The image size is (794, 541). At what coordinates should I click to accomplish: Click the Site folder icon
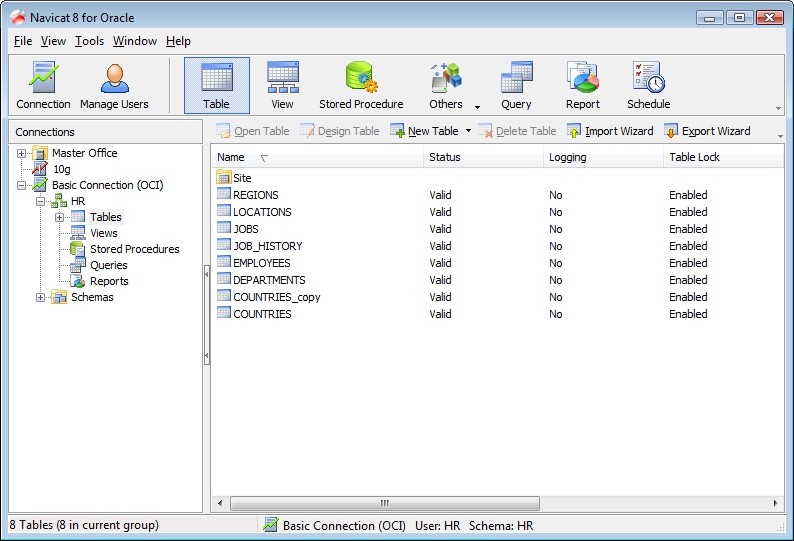click(x=224, y=178)
